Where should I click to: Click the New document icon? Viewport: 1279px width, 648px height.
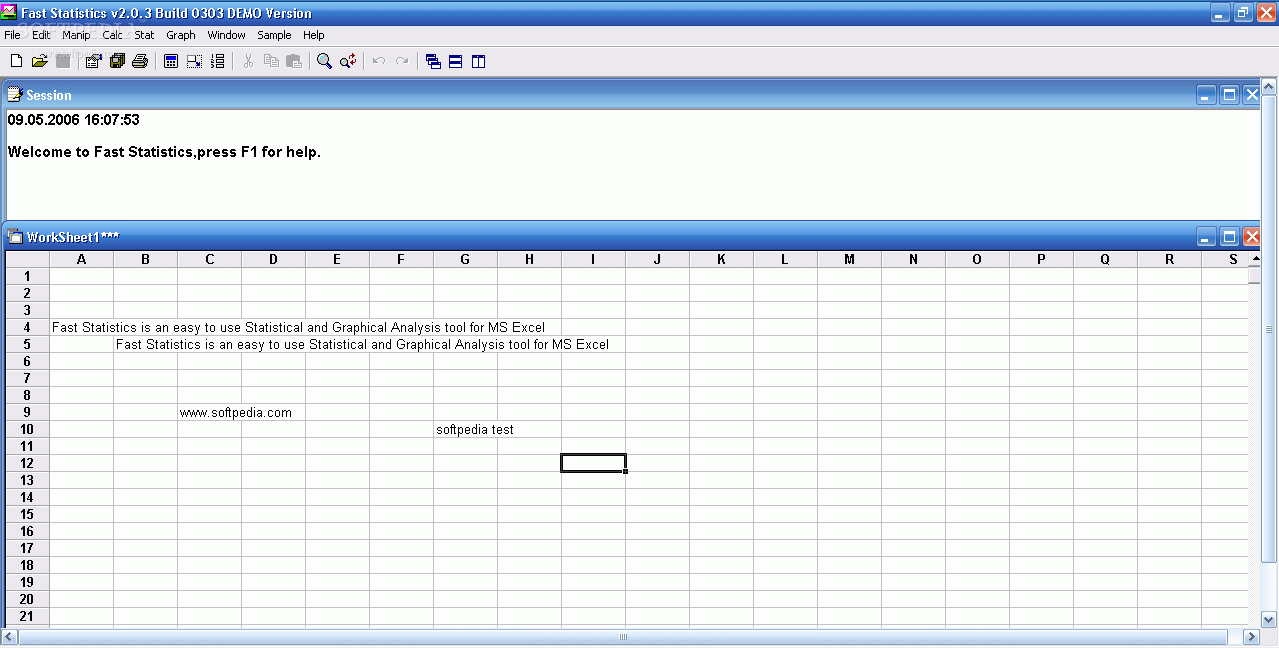(16, 61)
